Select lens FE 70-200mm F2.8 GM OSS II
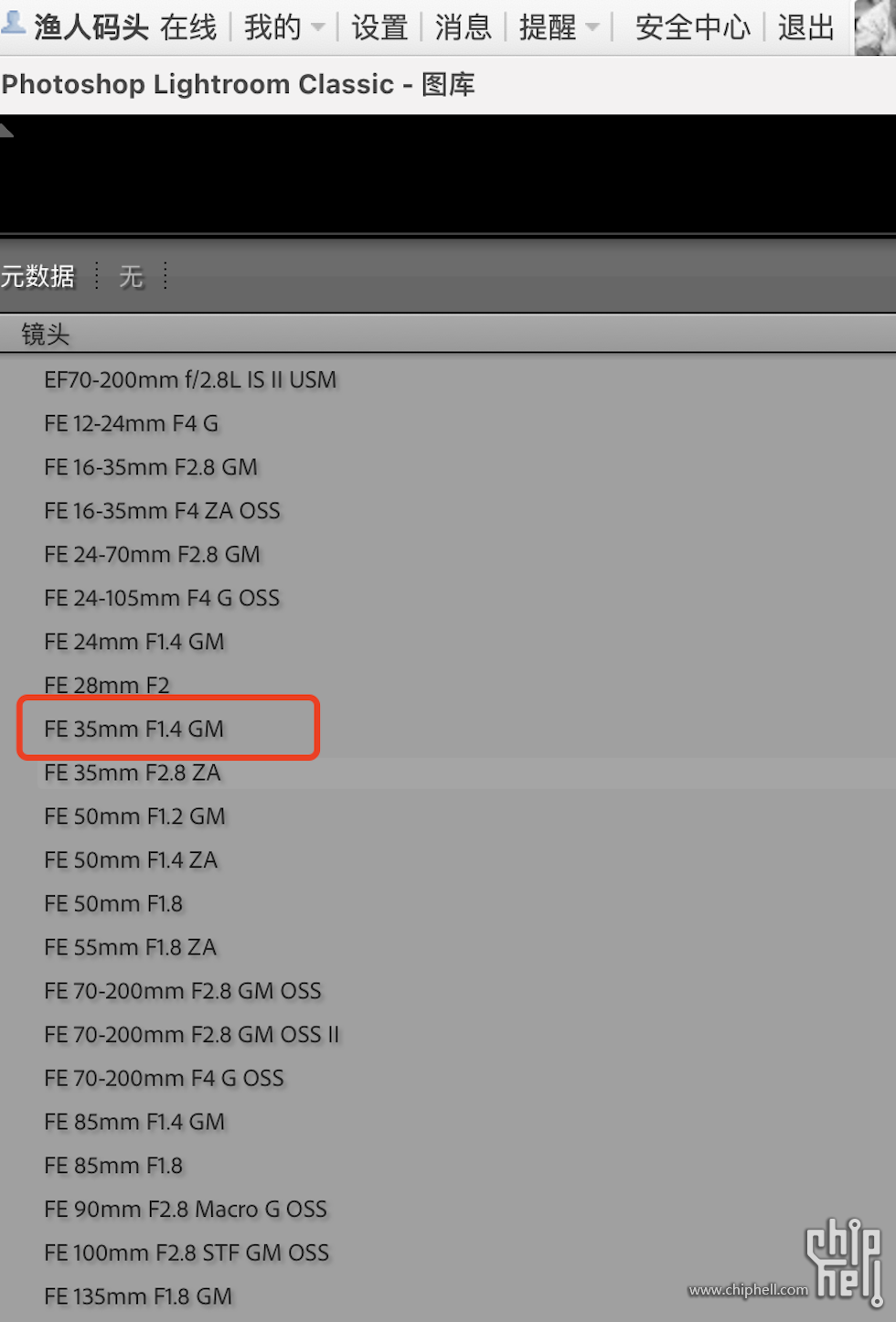The image size is (896, 1322). pyautogui.click(x=192, y=1035)
